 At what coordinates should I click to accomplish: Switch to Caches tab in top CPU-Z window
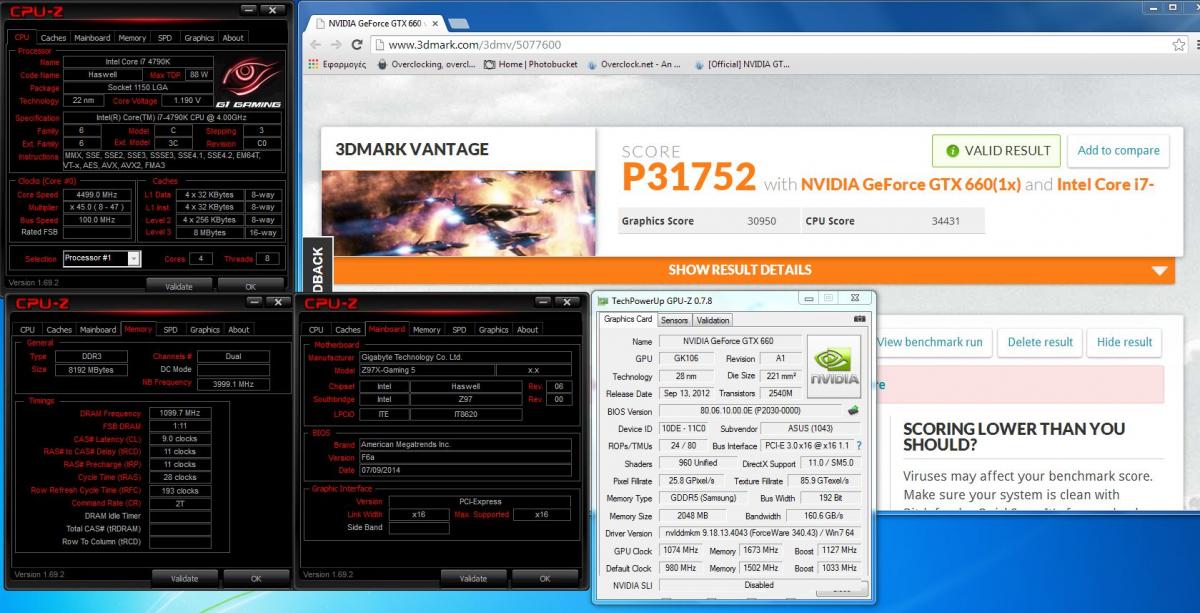pos(53,38)
